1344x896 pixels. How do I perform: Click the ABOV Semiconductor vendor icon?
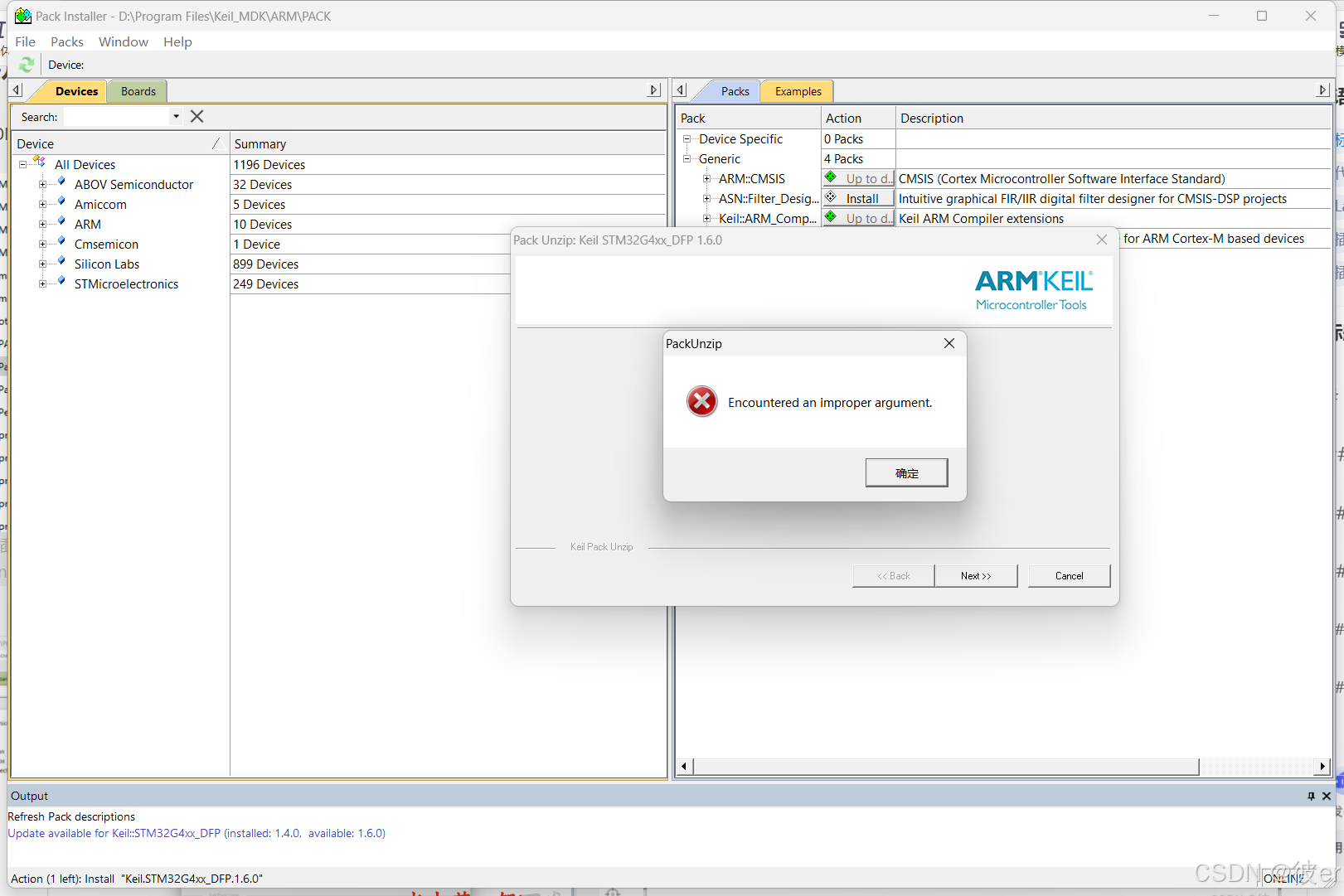click(61, 182)
